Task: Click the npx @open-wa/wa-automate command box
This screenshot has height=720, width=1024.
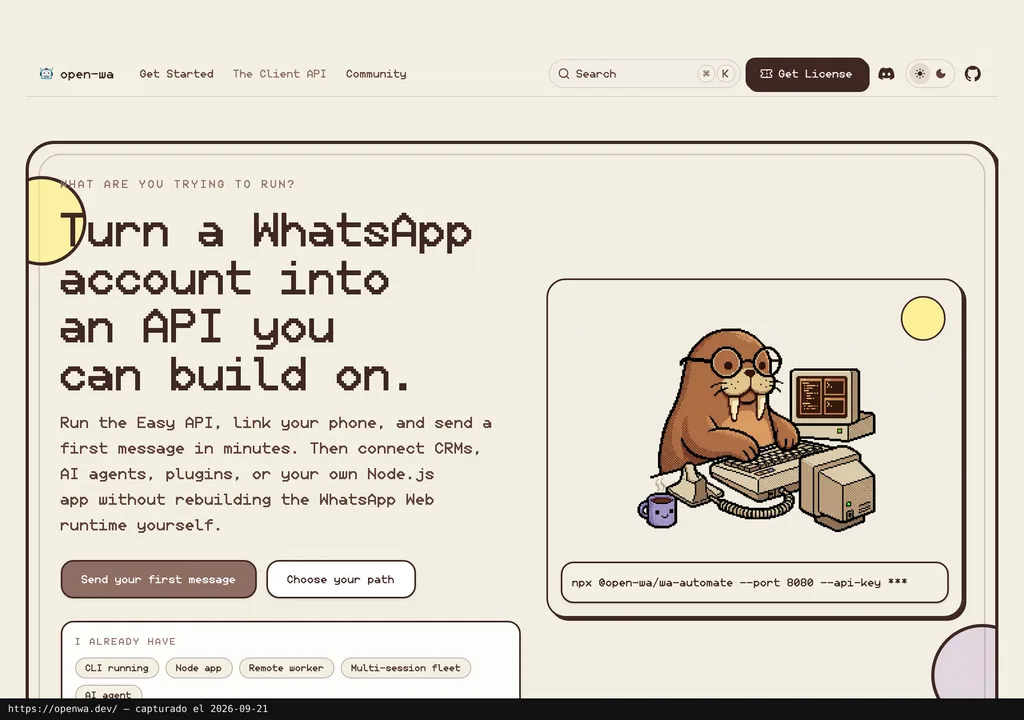Action: point(754,582)
